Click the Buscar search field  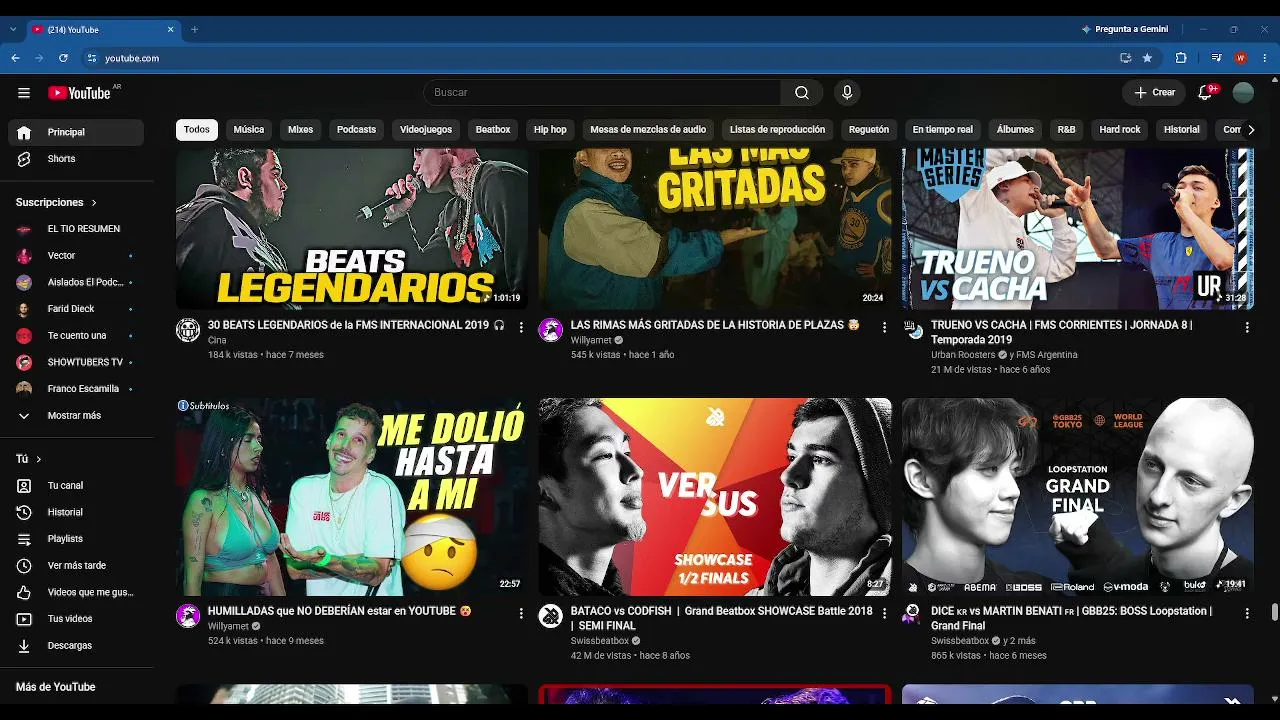click(603, 93)
